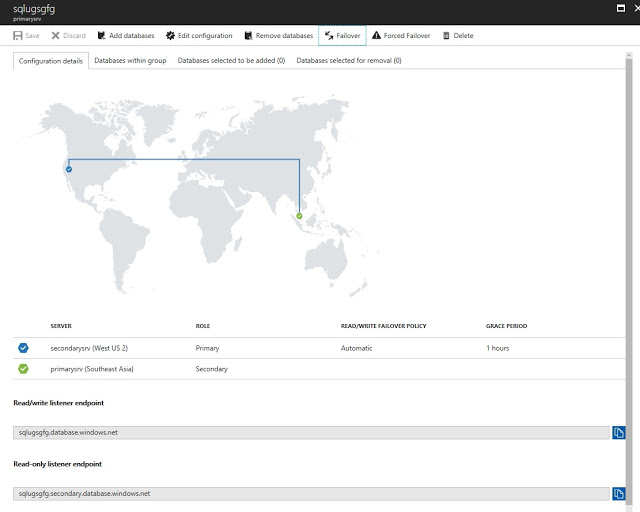This screenshot has height=512, width=640.
Task: Click the vertical scrollbar on the right
Action: pyautogui.click(x=629, y=282)
